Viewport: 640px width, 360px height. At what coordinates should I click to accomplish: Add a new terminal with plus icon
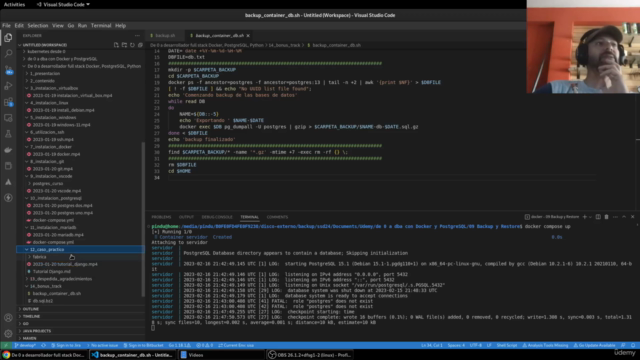click(x=584, y=217)
